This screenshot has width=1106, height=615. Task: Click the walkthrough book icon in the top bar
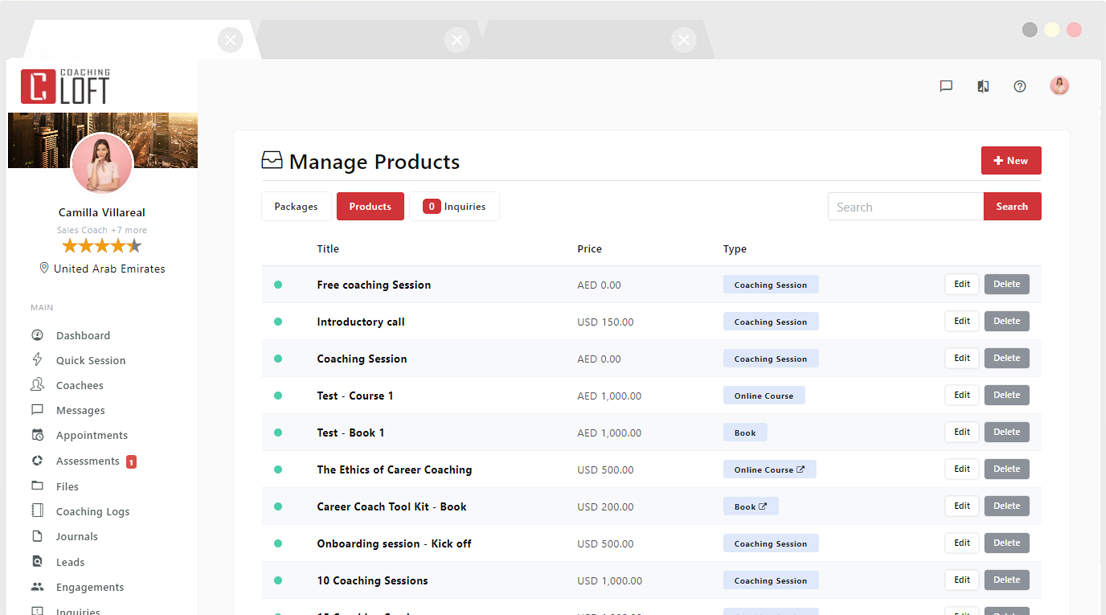(x=983, y=86)
